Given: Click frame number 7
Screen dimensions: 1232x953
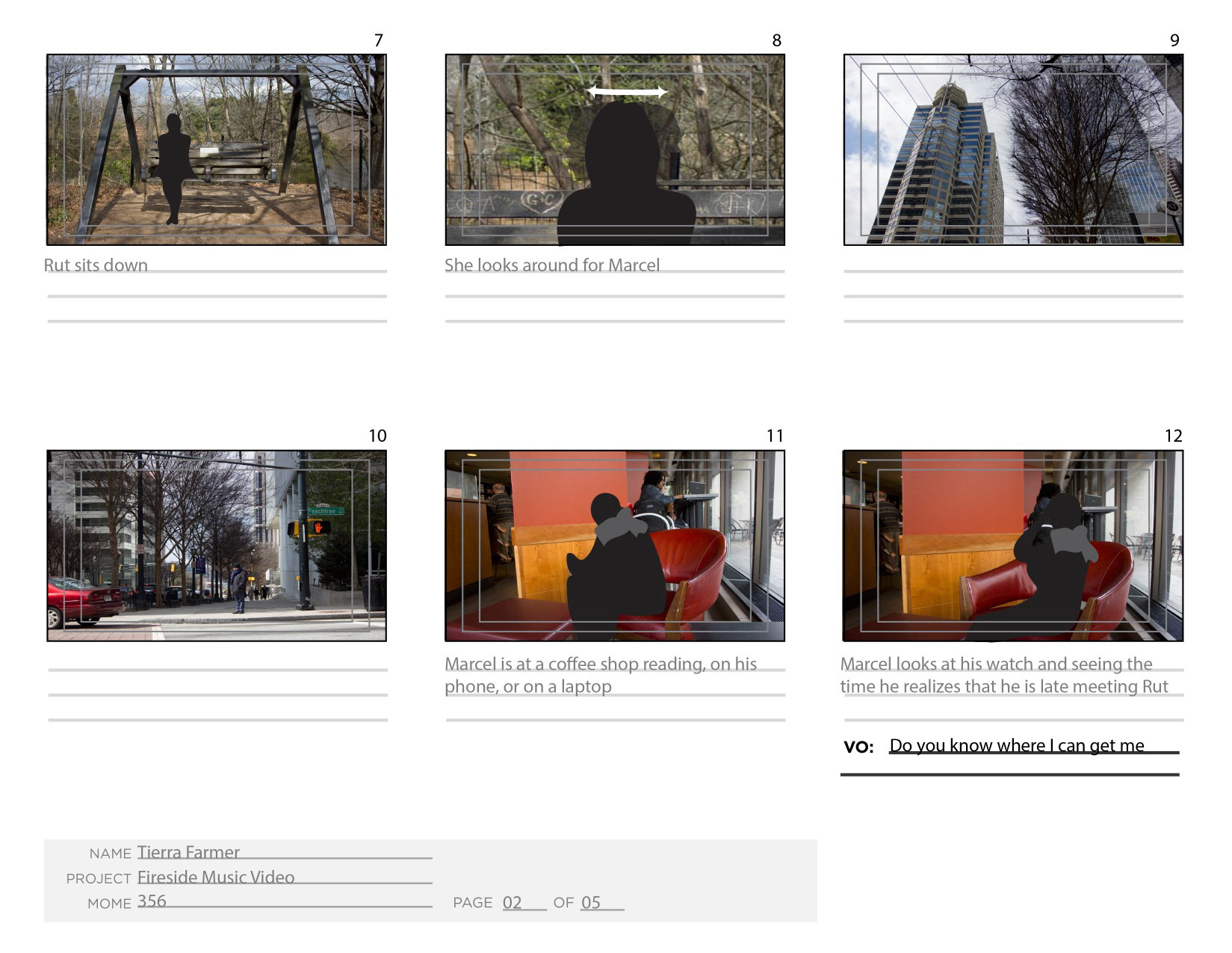Looking at the screenshot, I should click(x=379, y=40).
